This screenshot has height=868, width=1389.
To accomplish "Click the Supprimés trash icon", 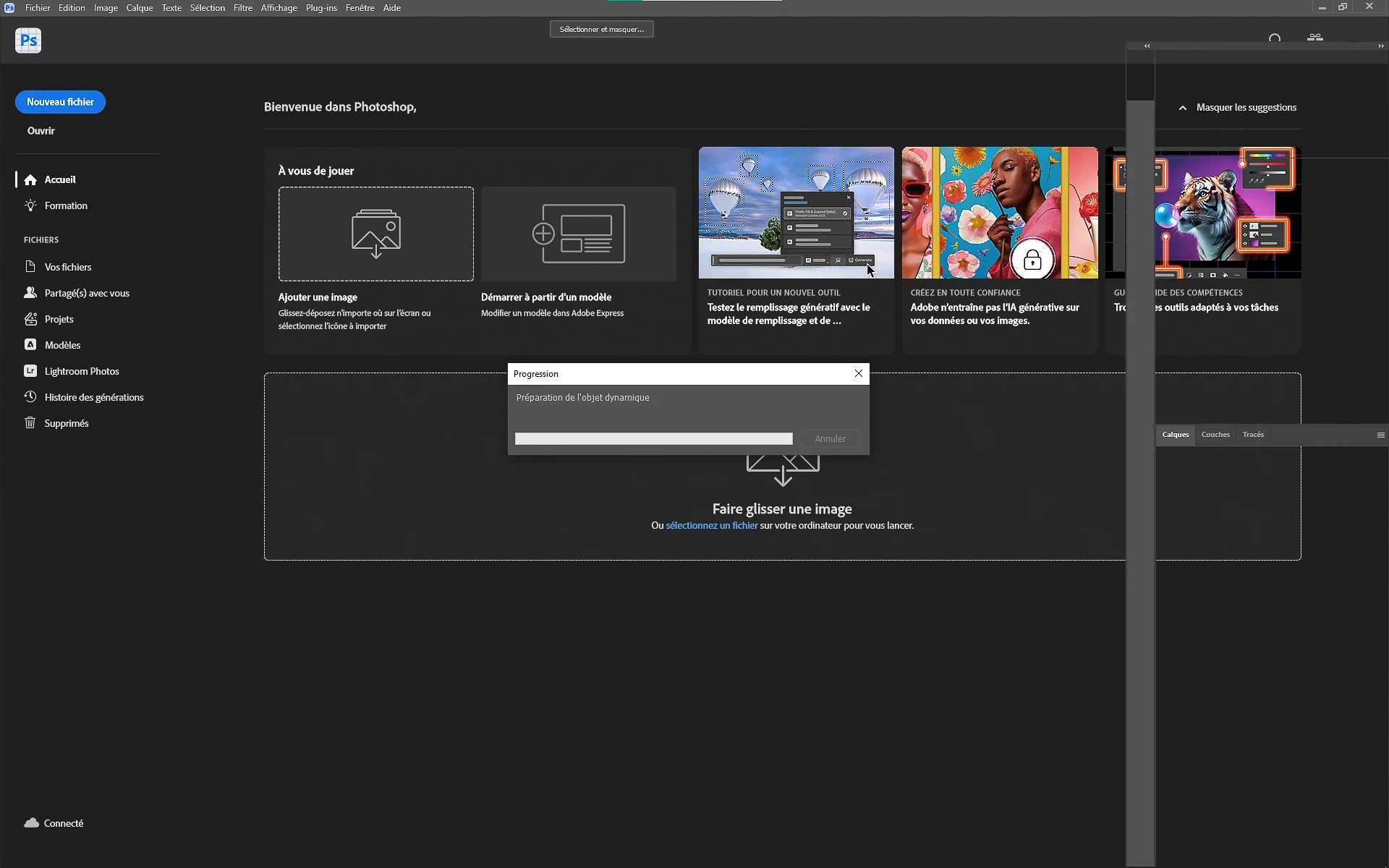I will click(30, 423).
